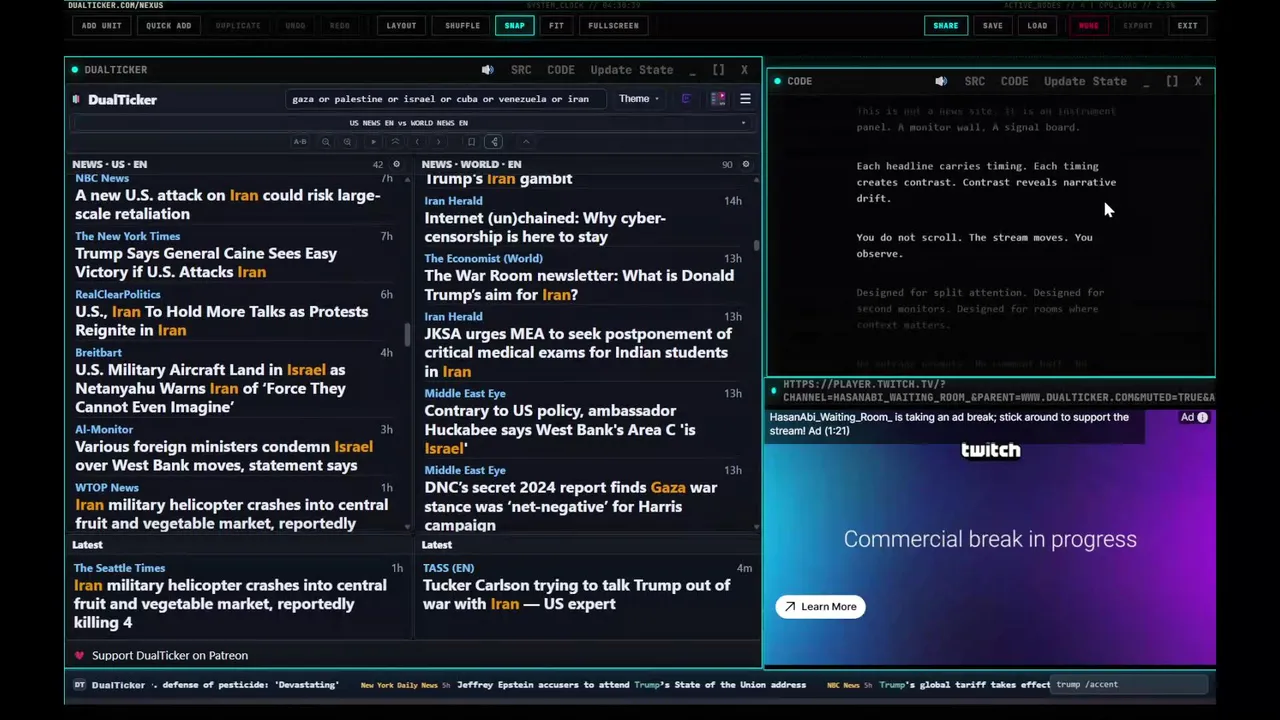Mute the CODE panel with its speaker icon
Image resolution: width=1280 pixels, height=720 pixels.
(x=941, y=81)
